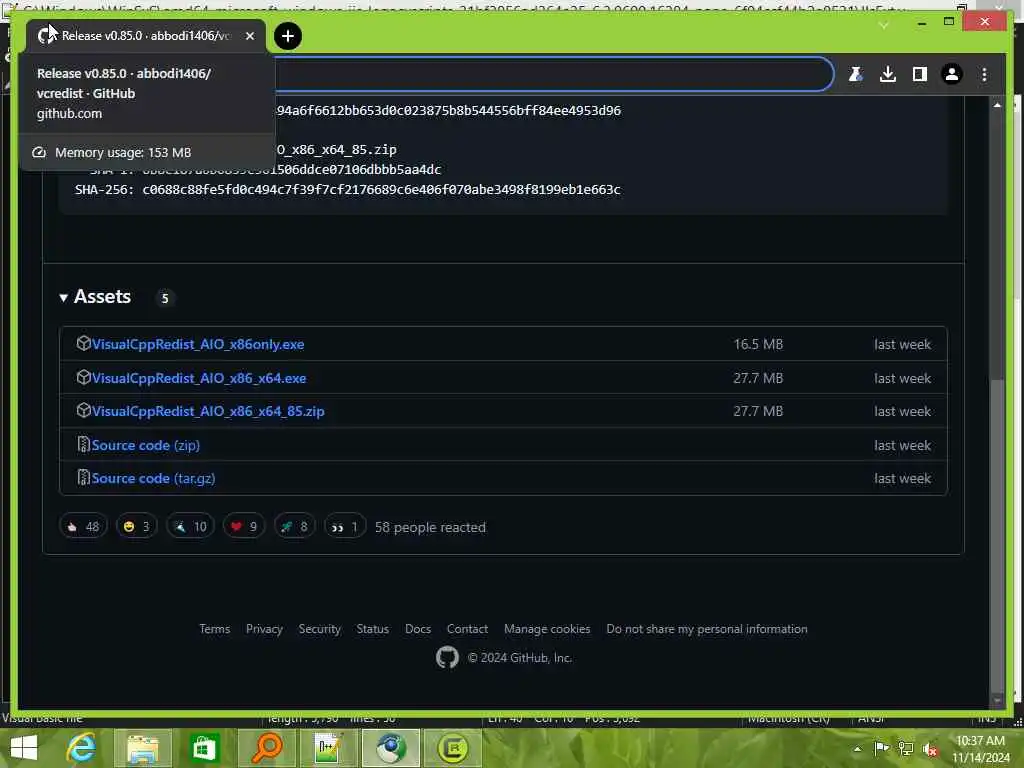The width and height of the screenshot is (1024, 768).
Task: Select the SHA-256 hash c0688c88... text
Action: click(381, 189)
